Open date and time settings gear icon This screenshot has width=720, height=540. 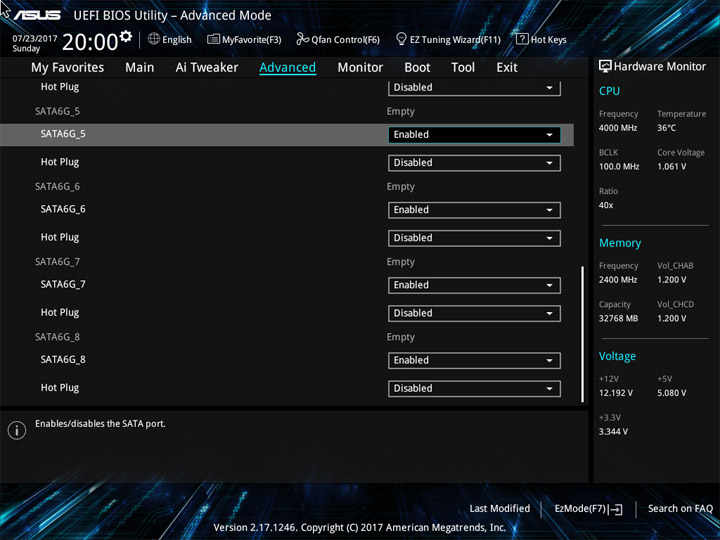[x=126, y=36]
